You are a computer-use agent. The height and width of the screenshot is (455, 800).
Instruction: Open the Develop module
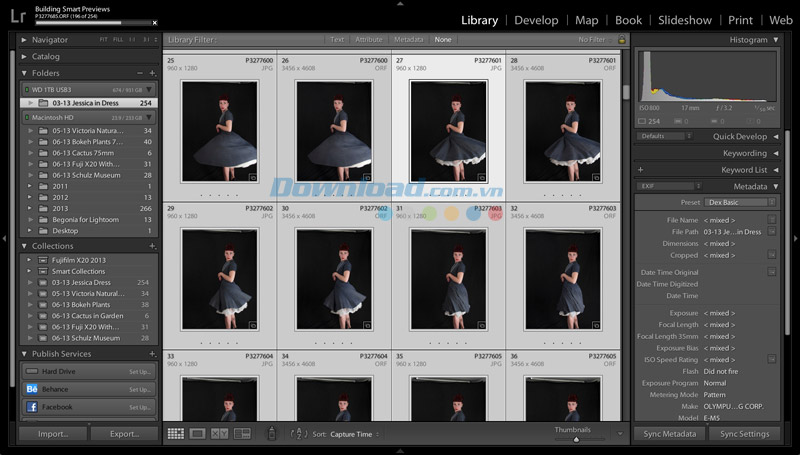pyautogui.click(x=536, y=20)
